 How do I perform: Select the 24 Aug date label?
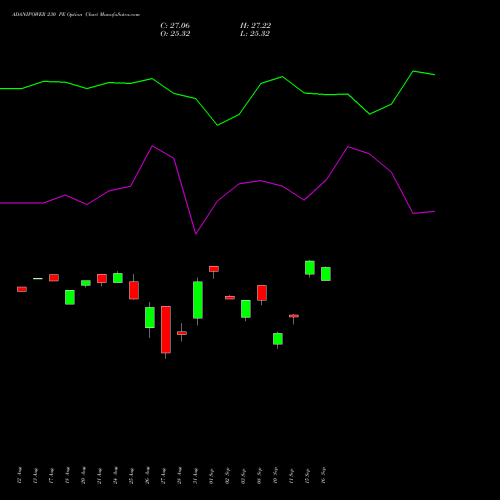[115, 476]
